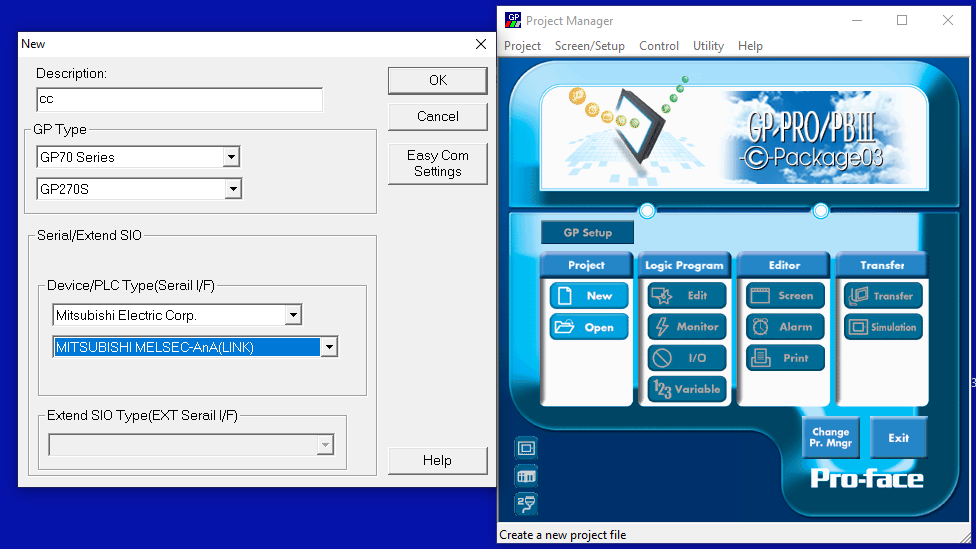Click Cancel in the New dialog

(x=438, y=116)
